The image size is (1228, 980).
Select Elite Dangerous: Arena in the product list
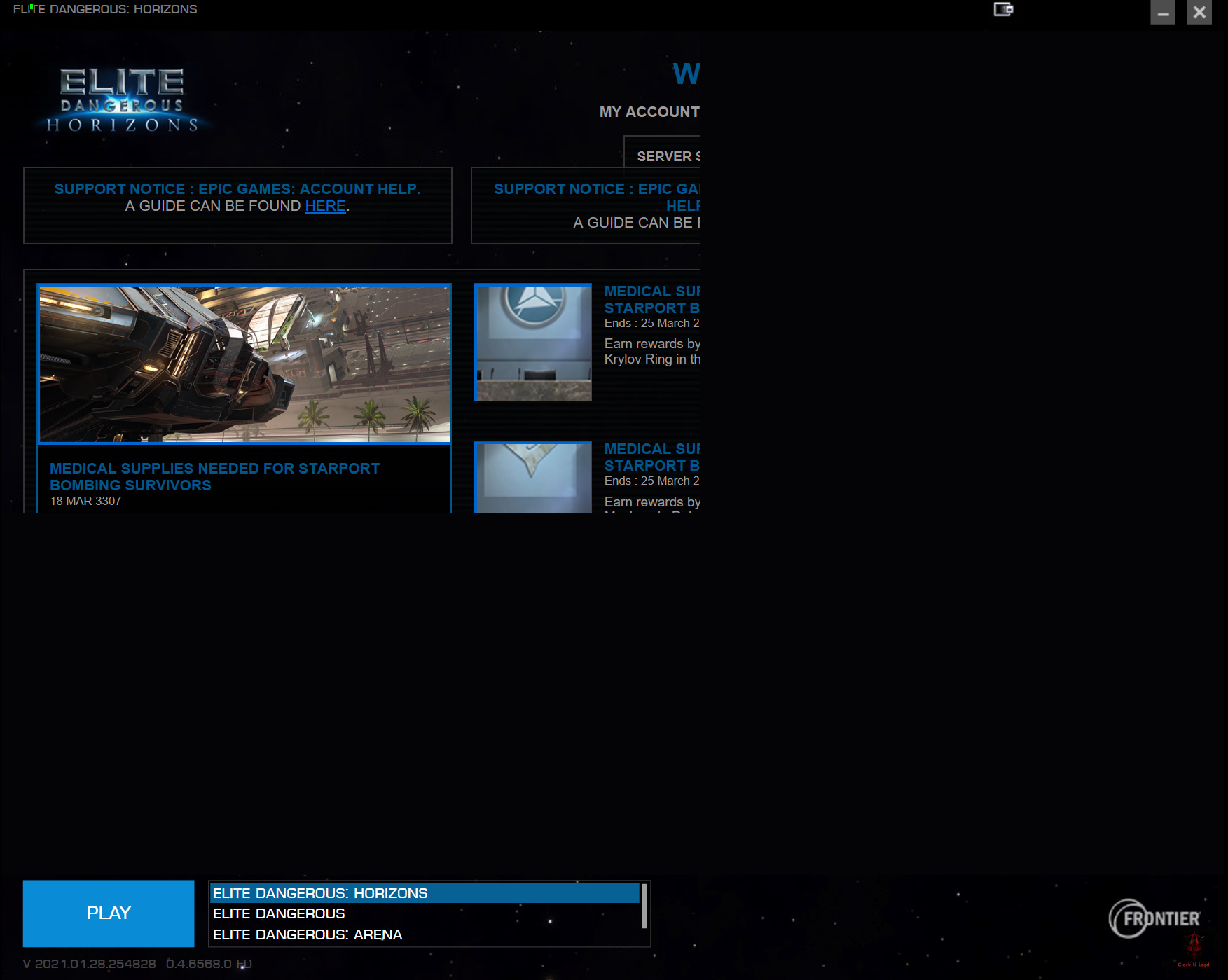point(425,934)
